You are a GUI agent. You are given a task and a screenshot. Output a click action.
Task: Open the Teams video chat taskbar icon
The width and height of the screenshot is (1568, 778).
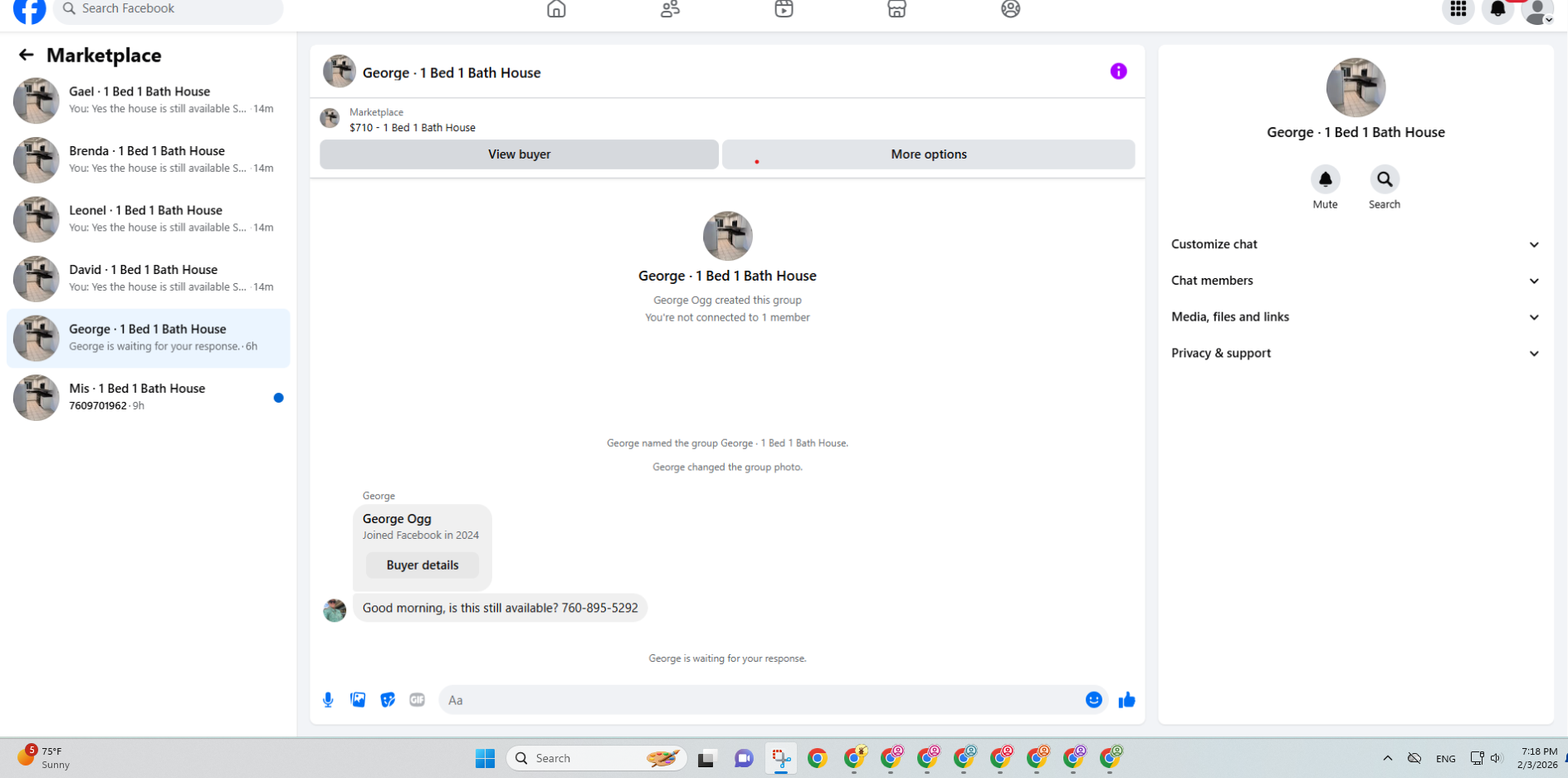click(x=744, y=758)
